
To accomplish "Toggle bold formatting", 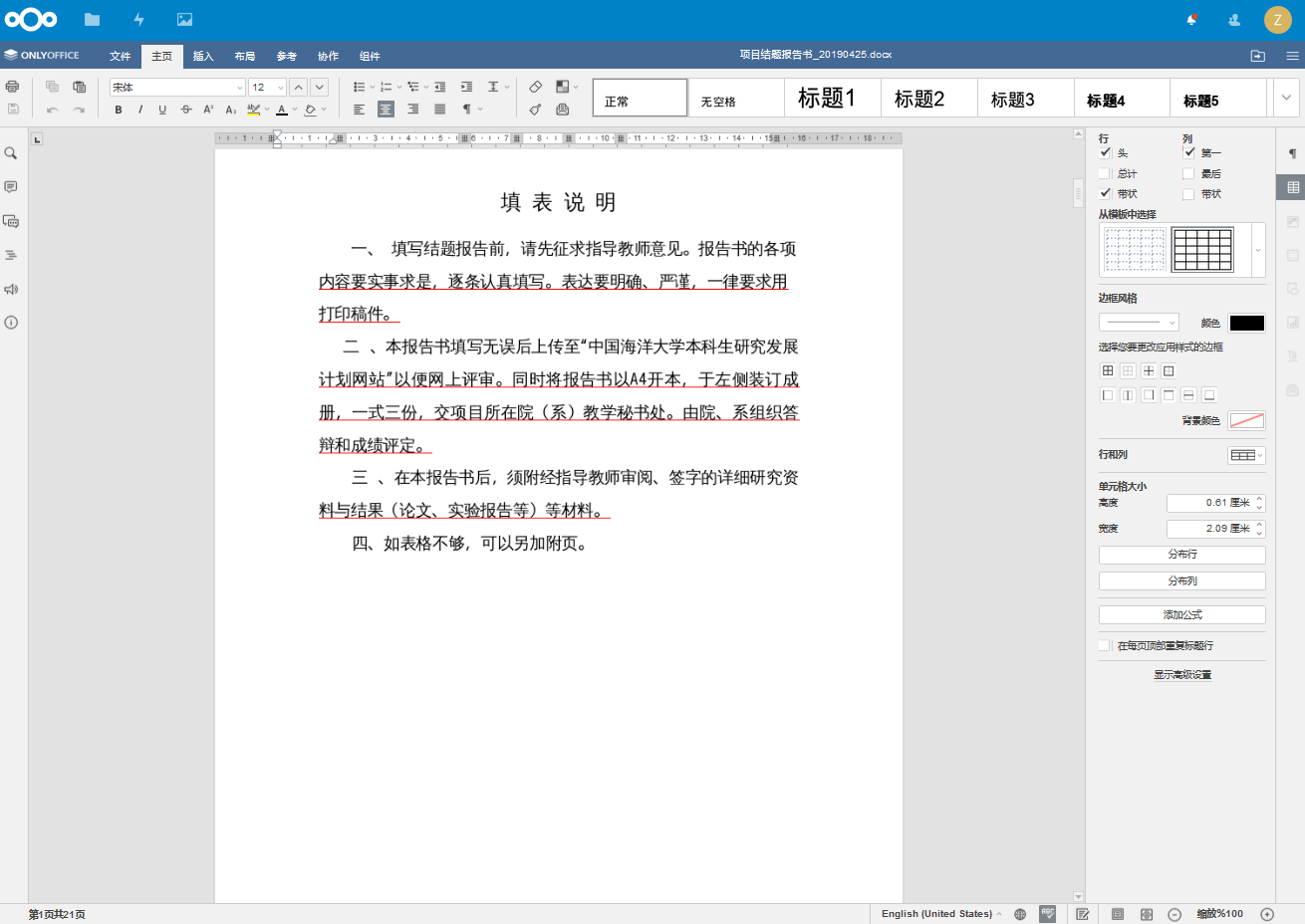I will tap(119, 110).
